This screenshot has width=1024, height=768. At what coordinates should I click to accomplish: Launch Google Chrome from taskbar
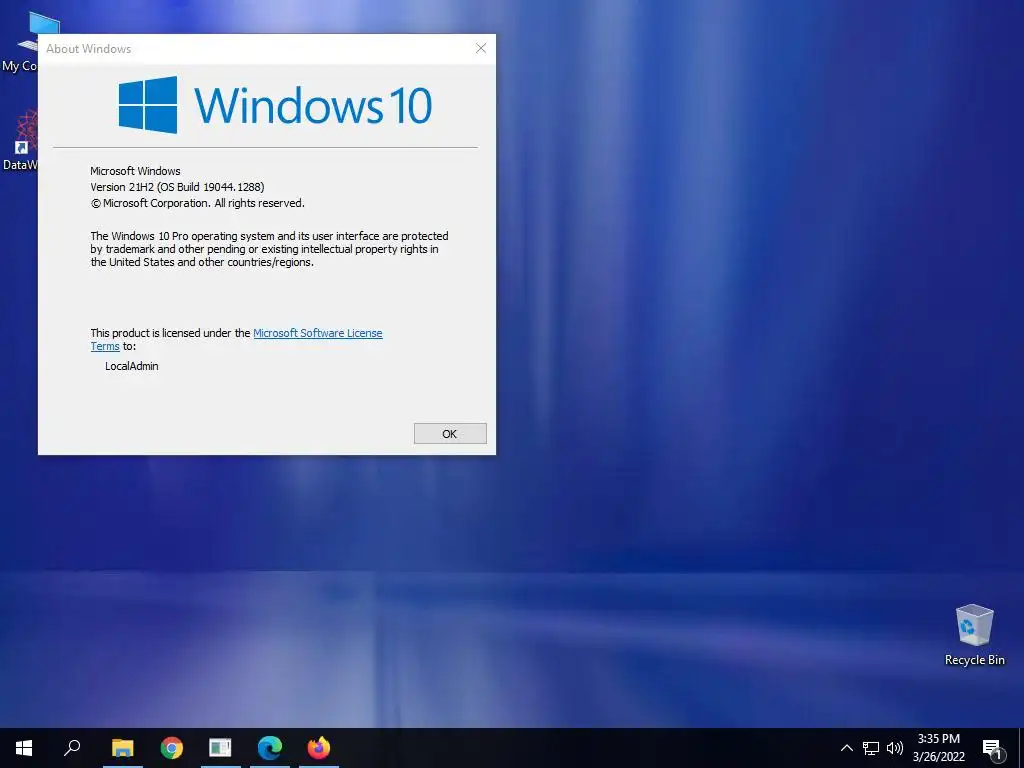click(x=172, y=748)
